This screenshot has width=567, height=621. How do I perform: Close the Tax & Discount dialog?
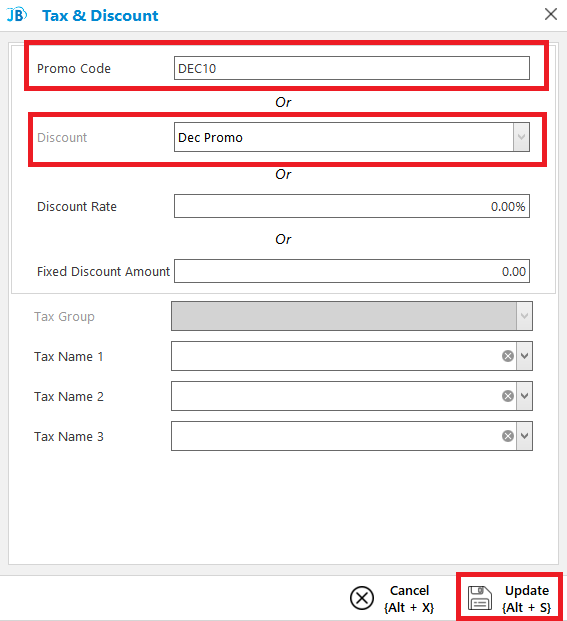click(551, 15)
